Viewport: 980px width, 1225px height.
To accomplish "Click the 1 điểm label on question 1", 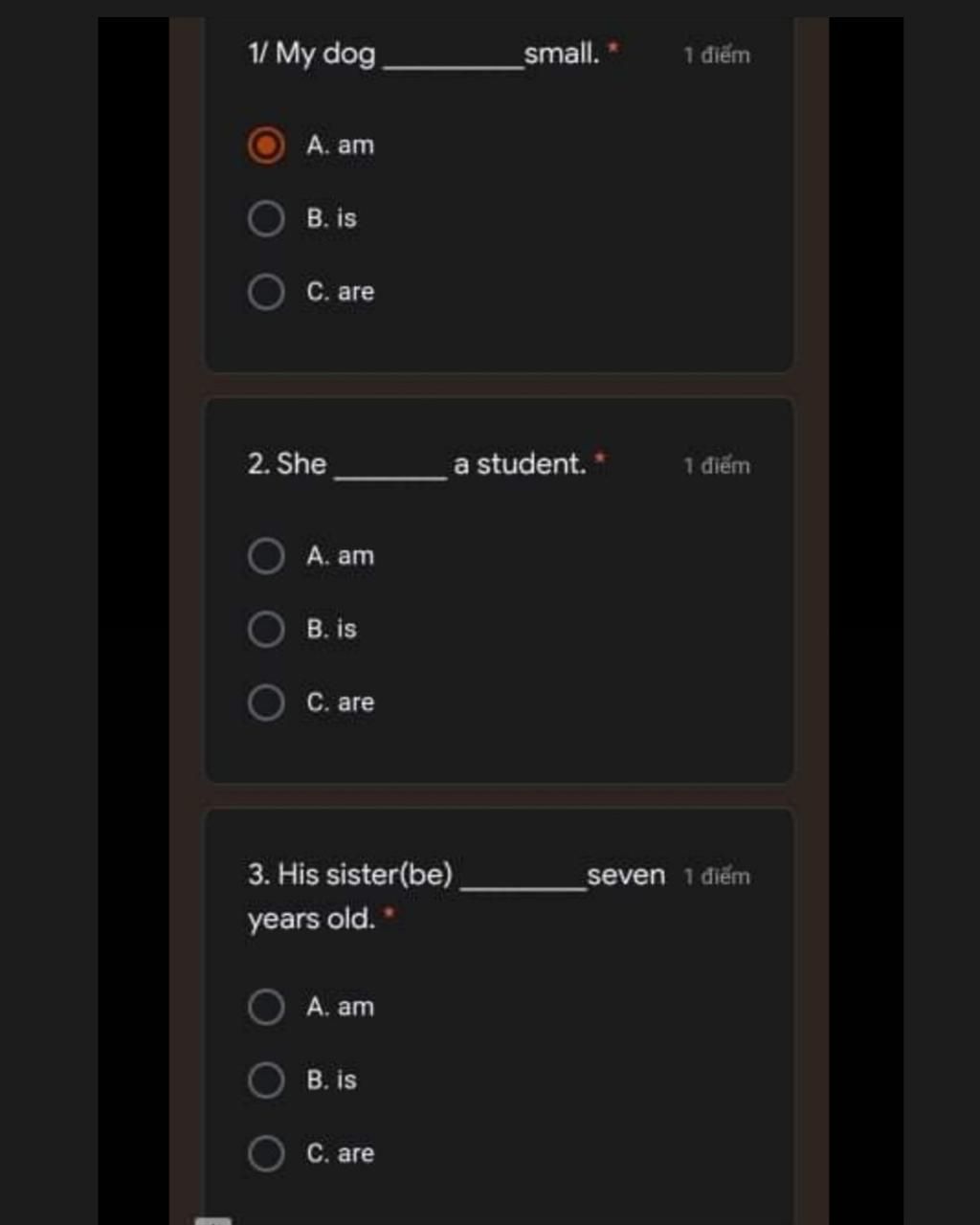I will (716, 55).
